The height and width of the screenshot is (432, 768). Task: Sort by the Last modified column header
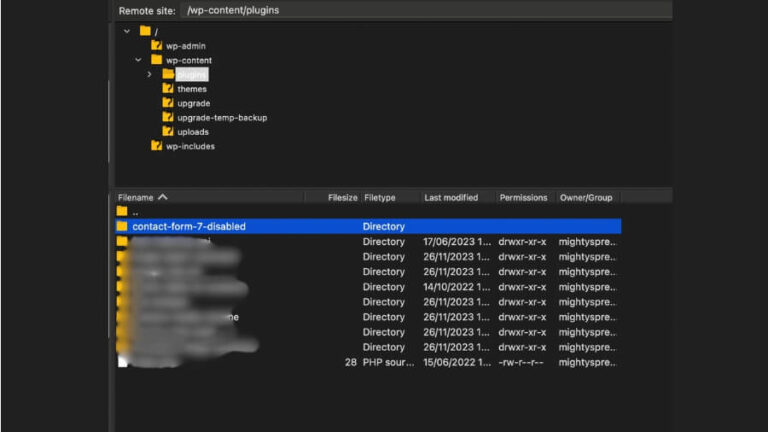pos(450,198)
